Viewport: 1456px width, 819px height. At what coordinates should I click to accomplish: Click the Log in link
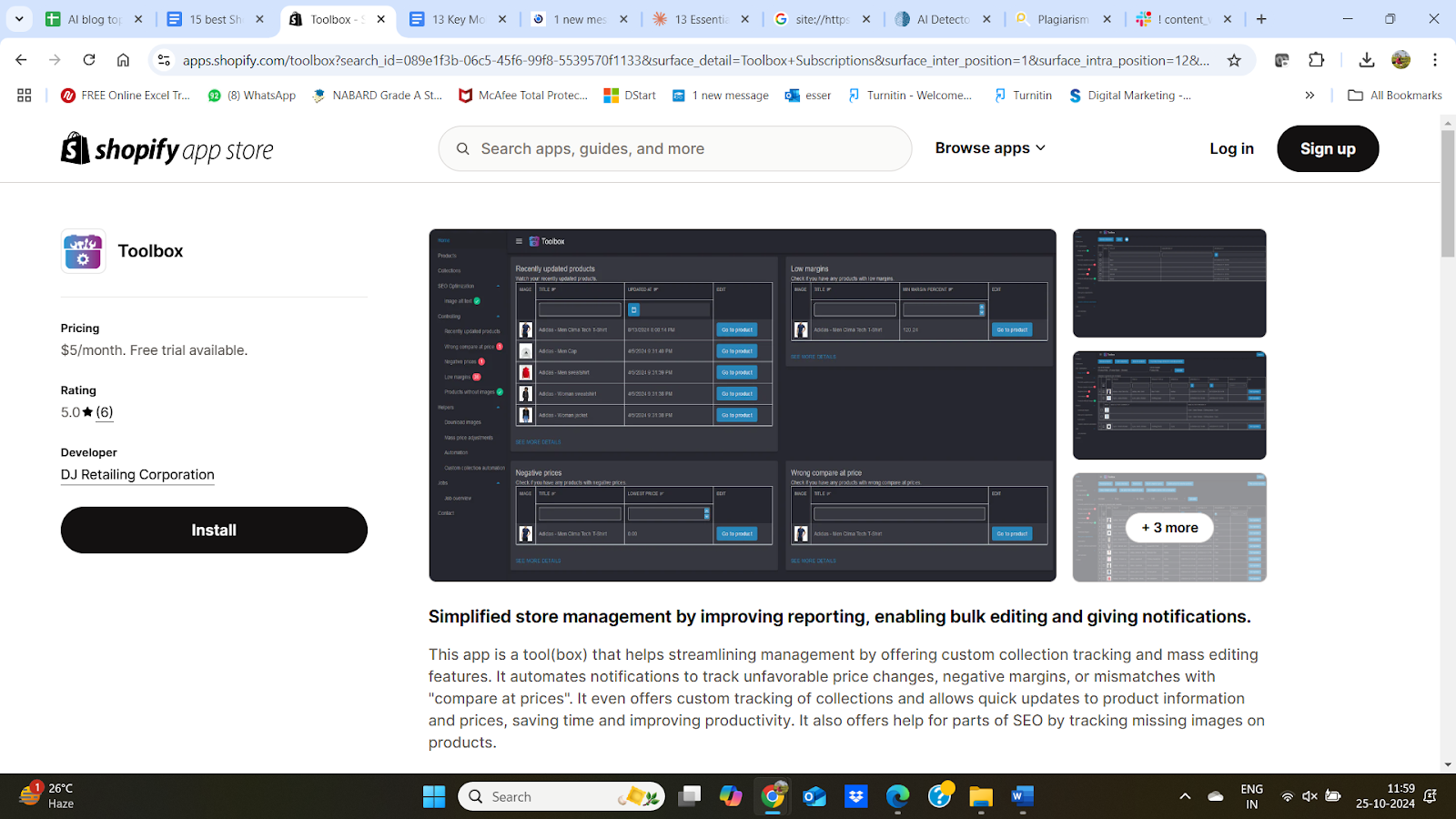[x=1231, y=148]
